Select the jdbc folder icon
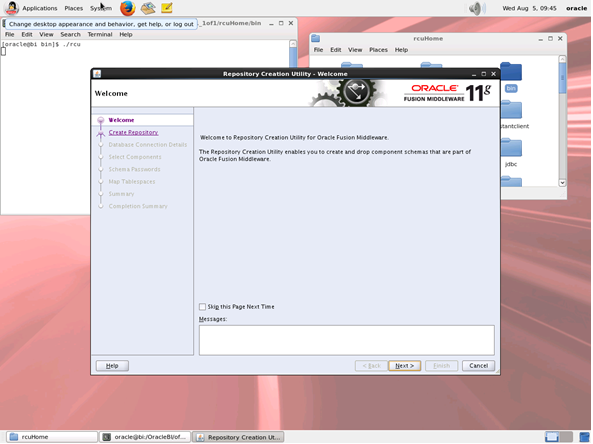 click(x=511, y=147)
